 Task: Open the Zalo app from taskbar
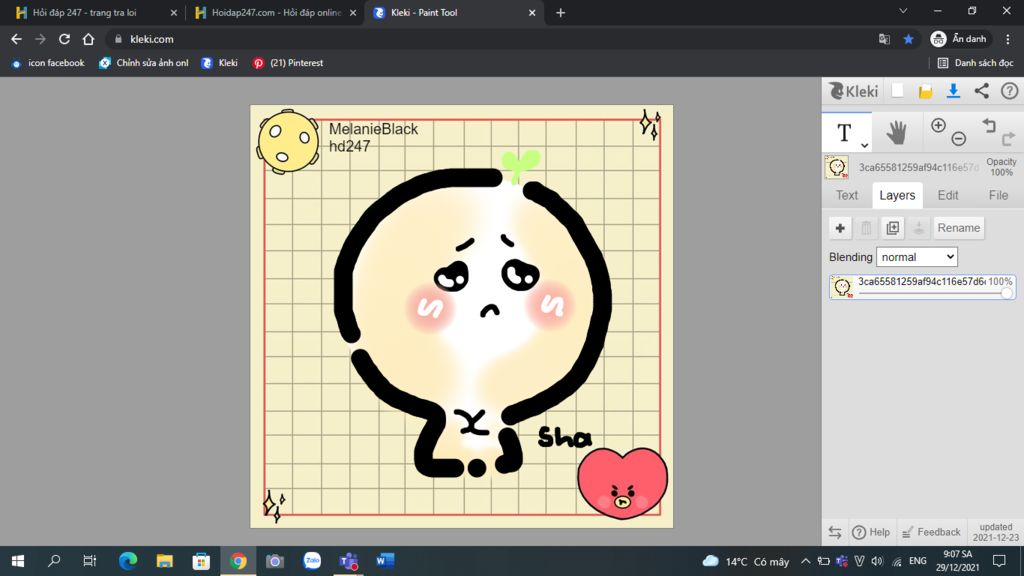click(x=312, y=561)
